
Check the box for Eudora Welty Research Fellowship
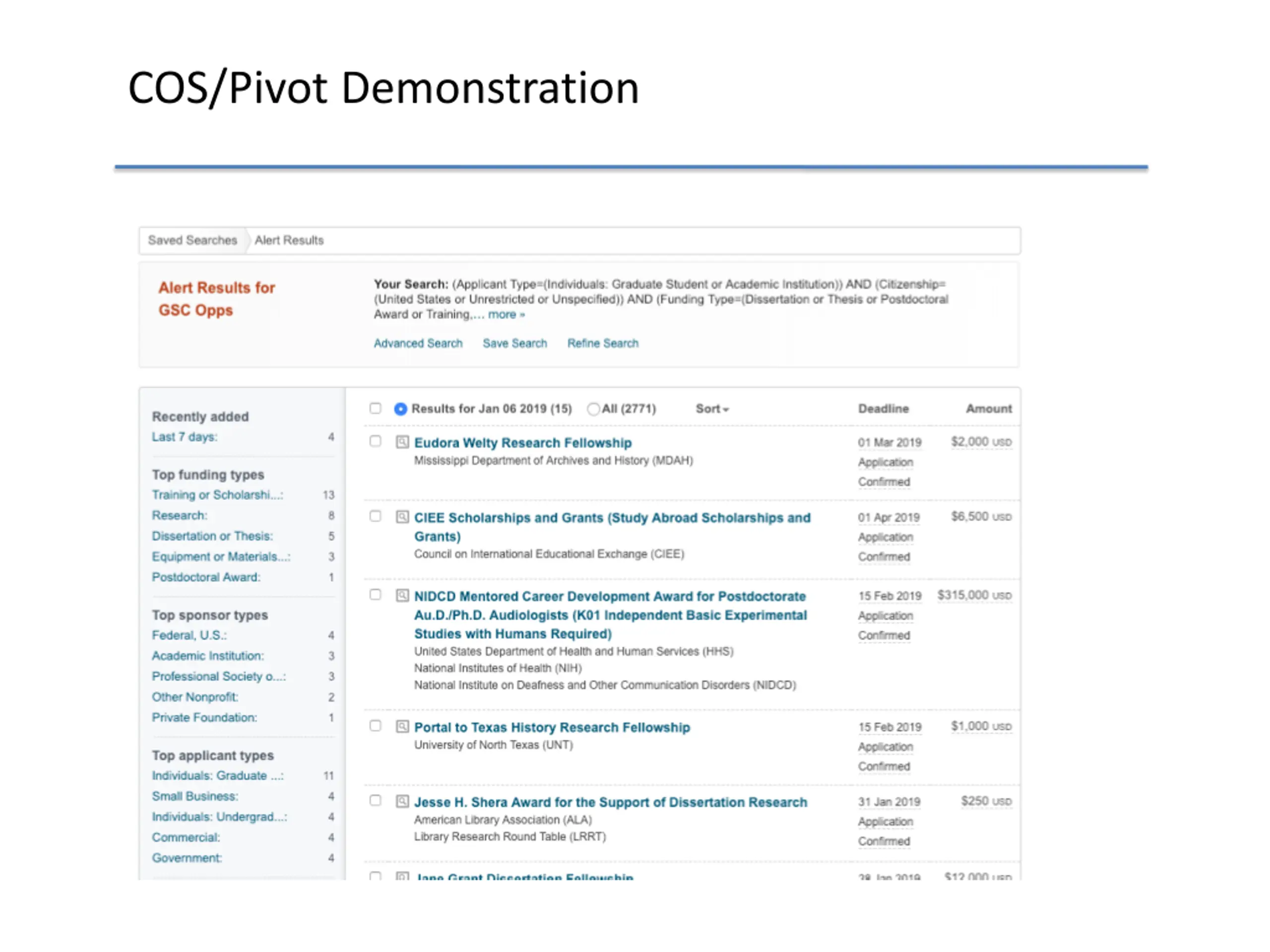click(x=376, y=441)
